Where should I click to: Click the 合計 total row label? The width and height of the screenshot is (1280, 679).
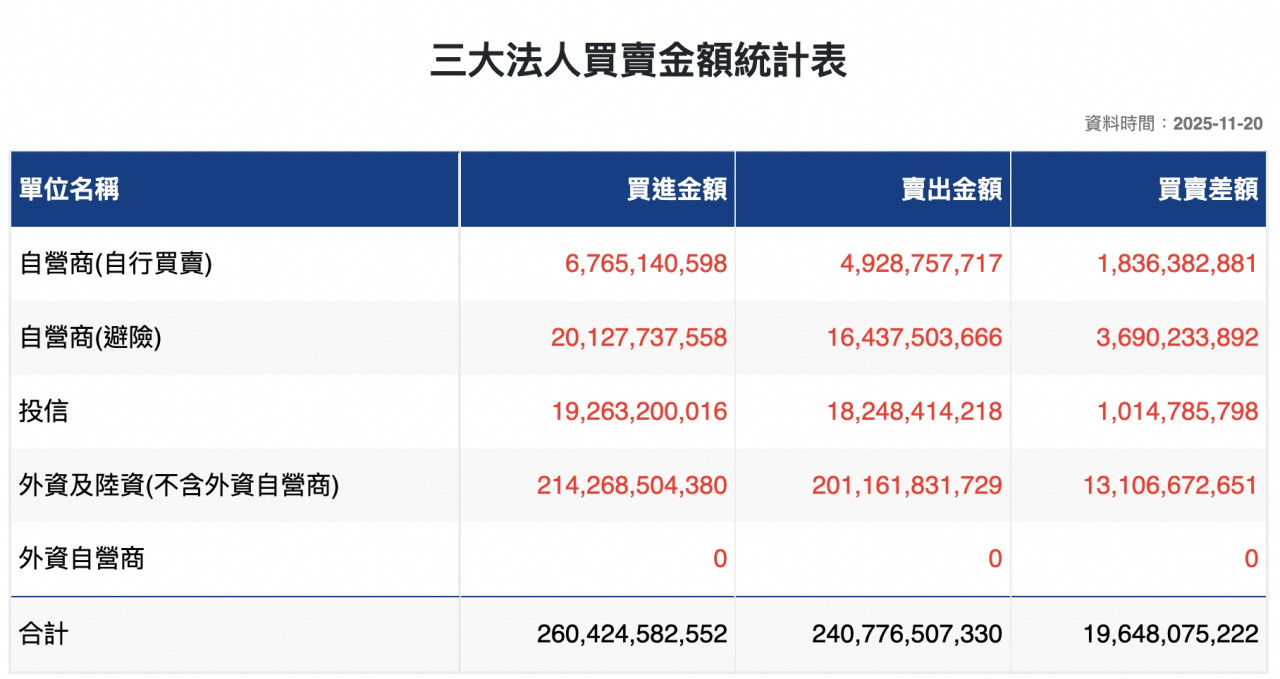click(44, 633)
